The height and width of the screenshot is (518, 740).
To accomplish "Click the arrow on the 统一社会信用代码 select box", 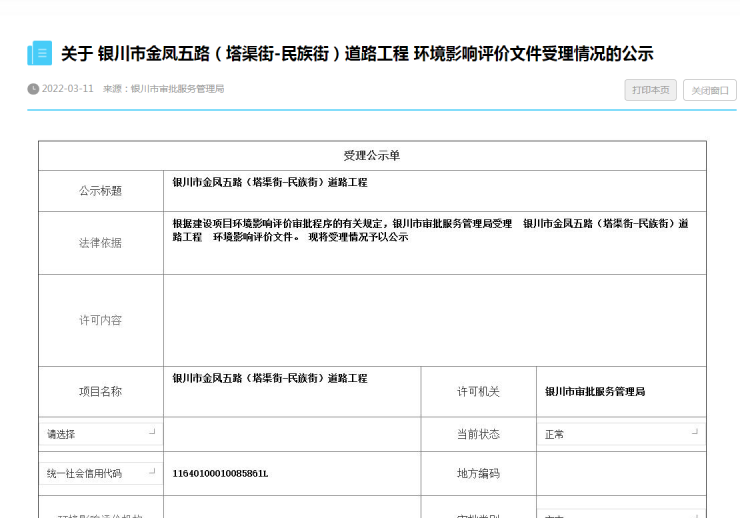I will click(152, 471).
